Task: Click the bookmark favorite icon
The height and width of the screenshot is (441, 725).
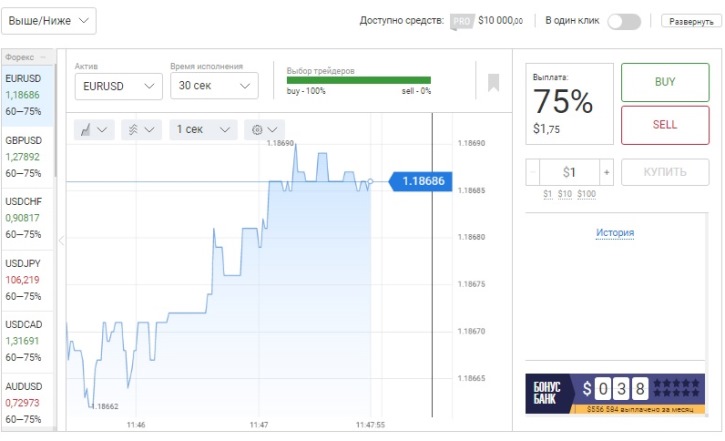Action: 493,83
